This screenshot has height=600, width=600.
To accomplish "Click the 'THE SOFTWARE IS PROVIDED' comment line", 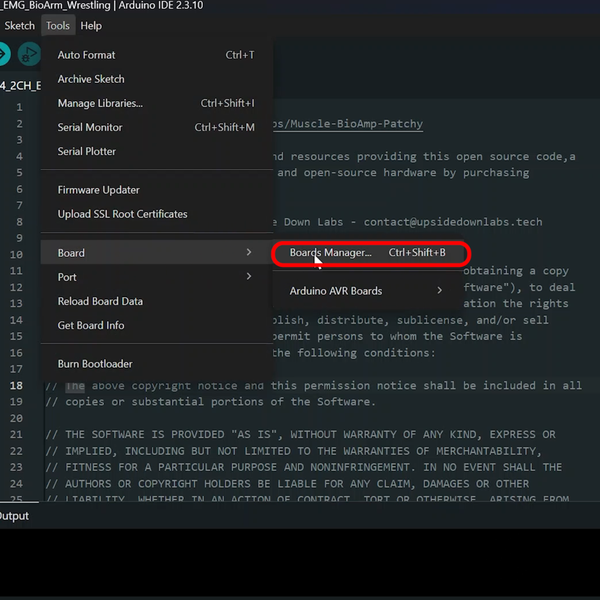I will (x=300, y=435).
